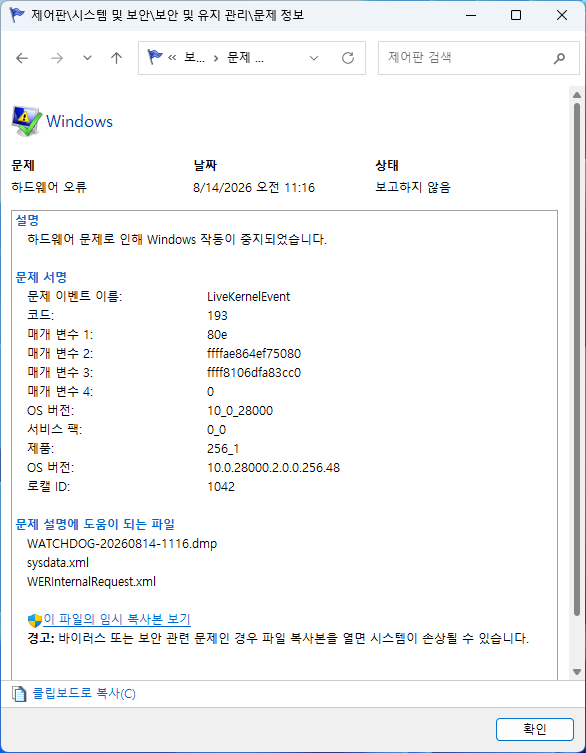Click the magnifier search icon
The image size is (586, 753).
coord(559,59)
